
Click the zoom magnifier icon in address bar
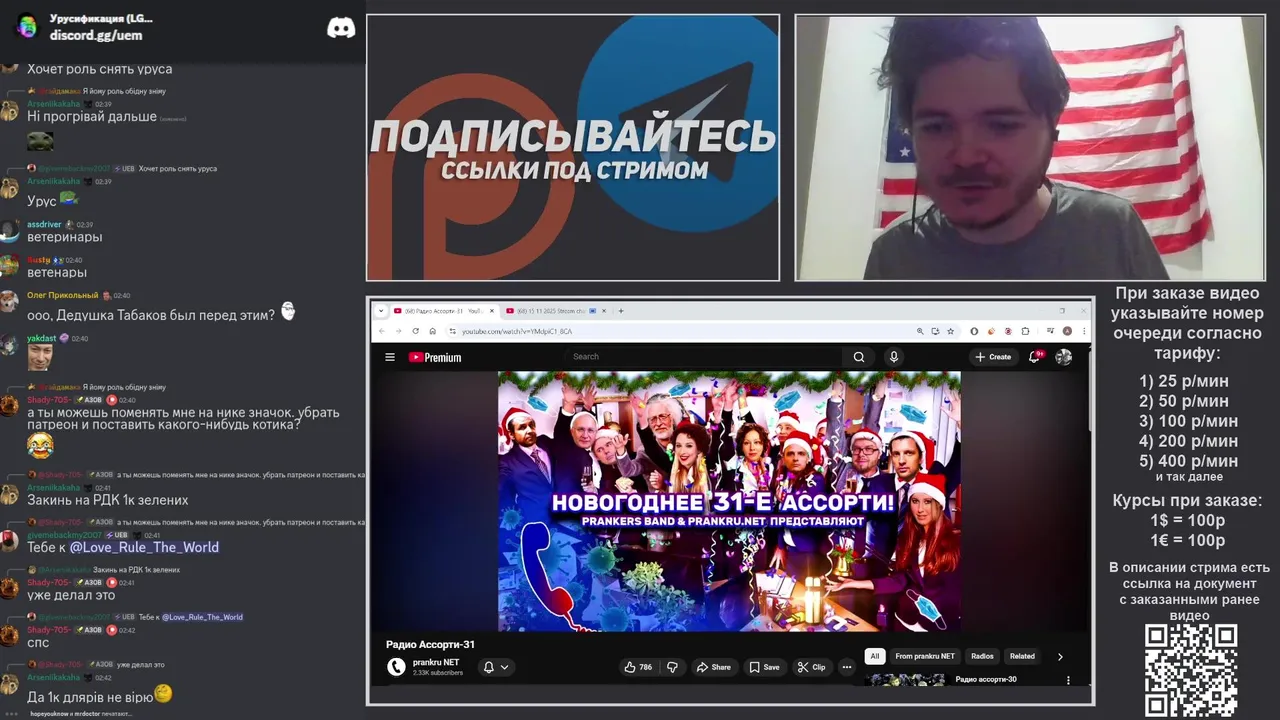point(920,331)
